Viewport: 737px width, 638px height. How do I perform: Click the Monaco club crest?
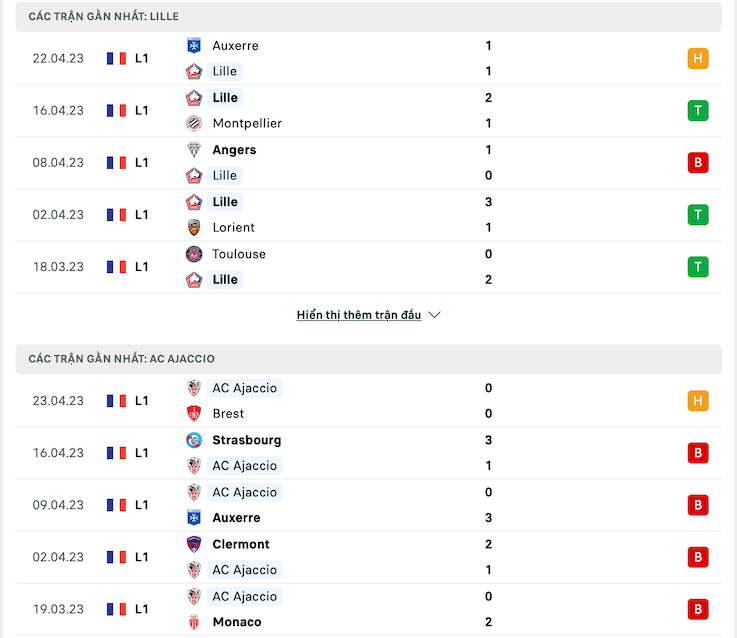(x=194, y=622)
